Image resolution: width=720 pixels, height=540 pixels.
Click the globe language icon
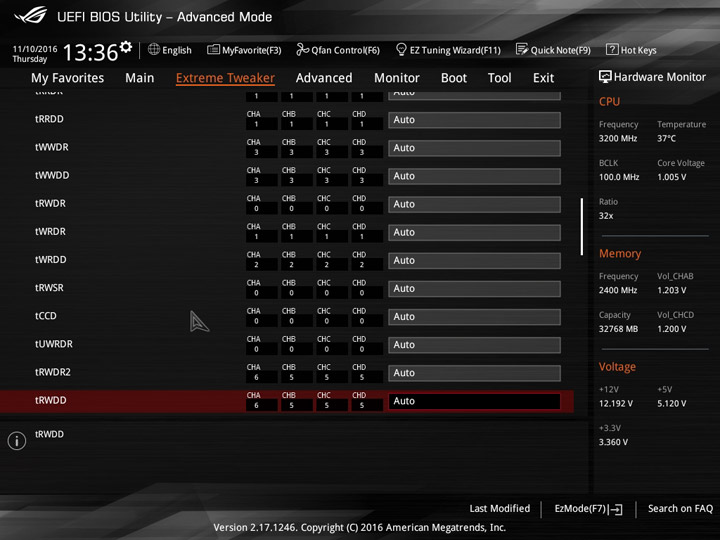pos(154,49)
